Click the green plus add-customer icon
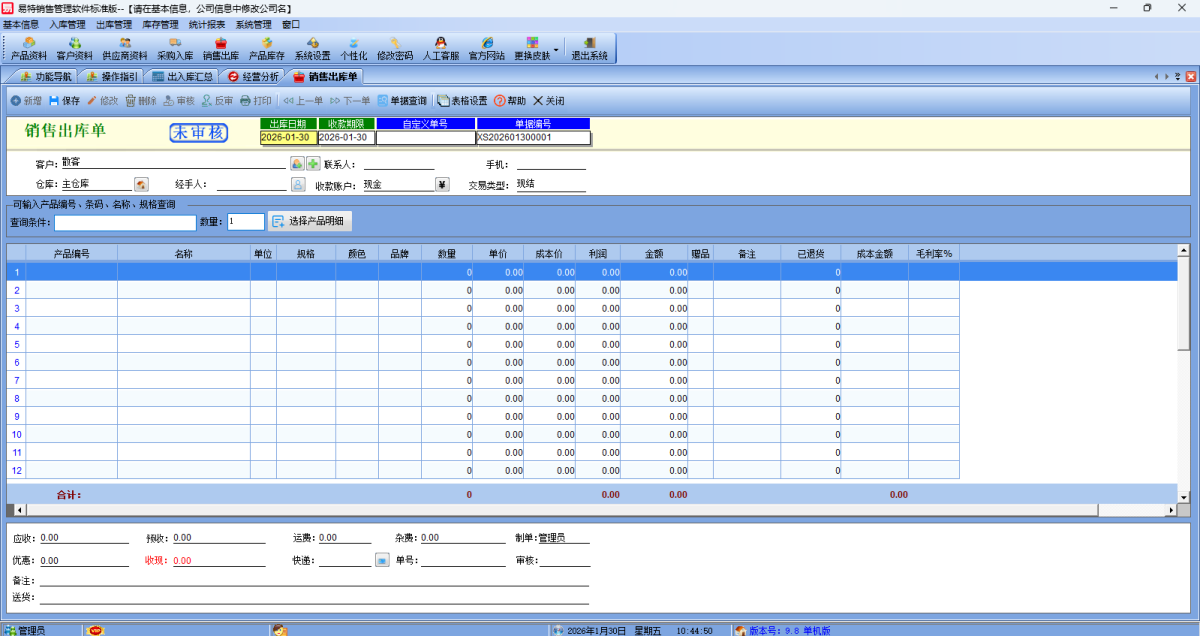1200x636 pixels. (x=313, y=164)
